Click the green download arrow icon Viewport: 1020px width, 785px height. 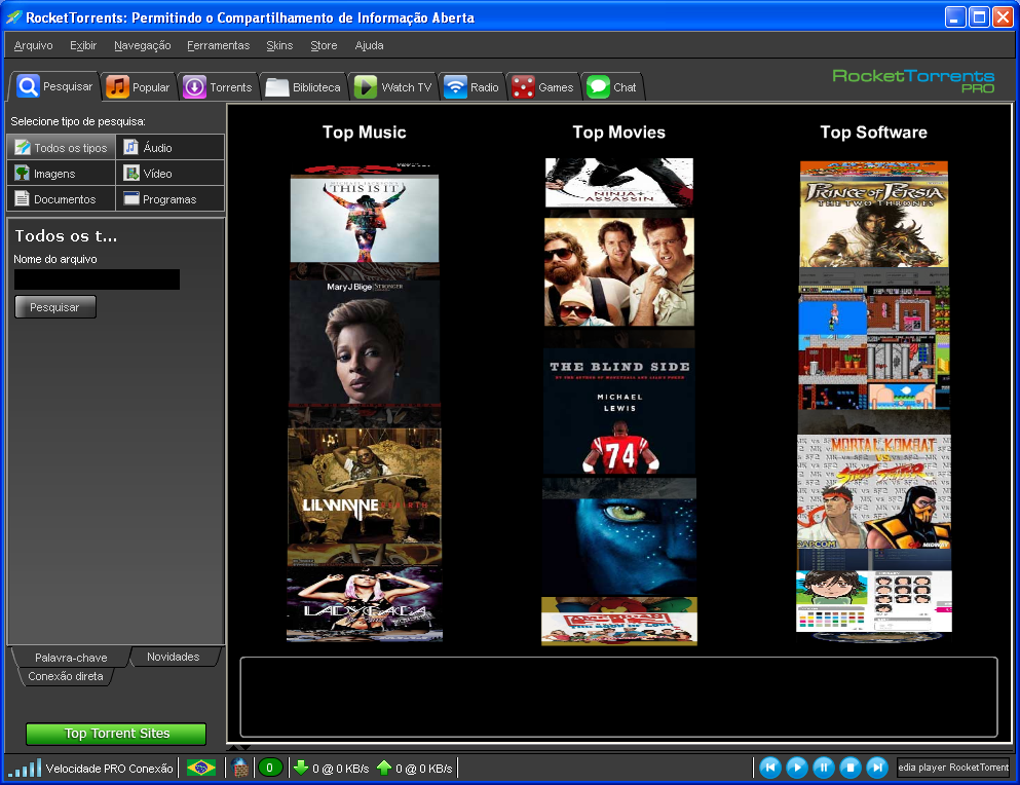[301, 768]
